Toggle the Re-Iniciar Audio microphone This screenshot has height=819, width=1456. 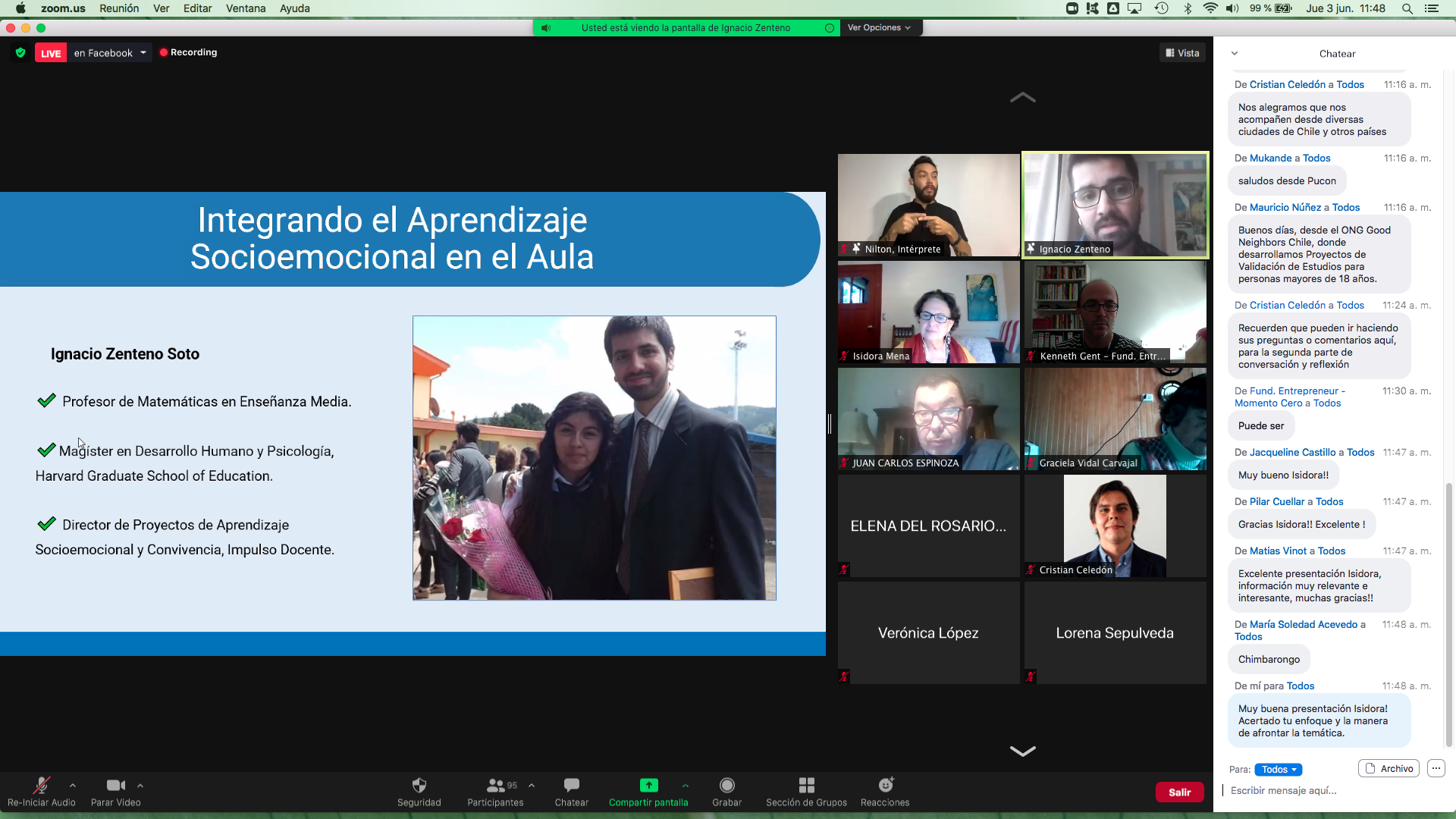tap(41, 786)
